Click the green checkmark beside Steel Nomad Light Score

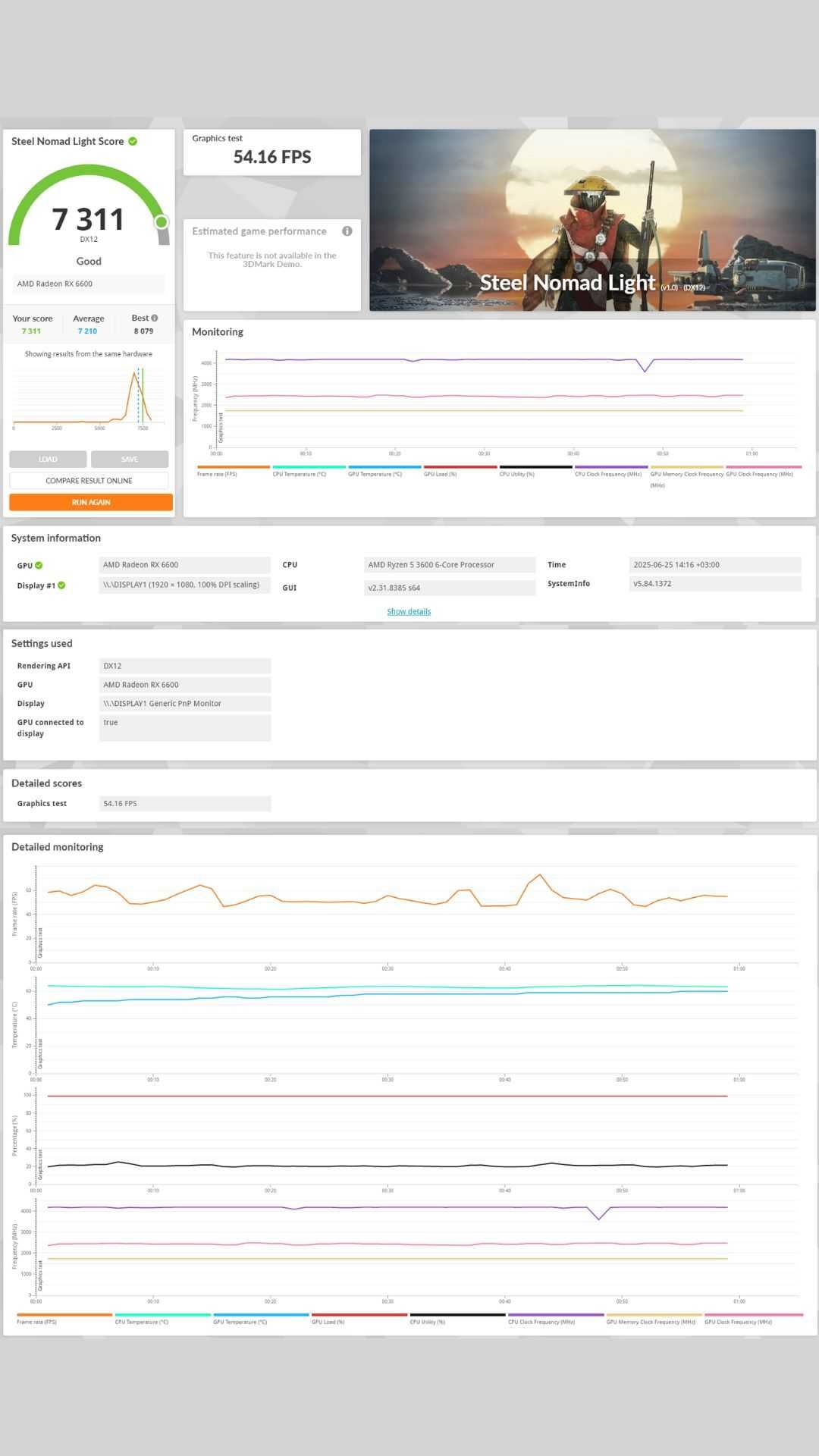[x=133, y=141]
